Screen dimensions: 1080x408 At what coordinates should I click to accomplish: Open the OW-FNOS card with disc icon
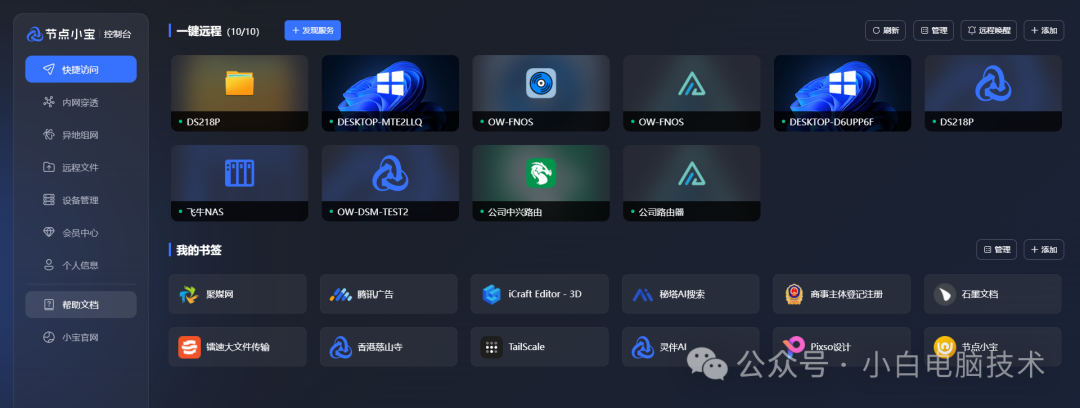pyautogui.click(x=541, y=93)
